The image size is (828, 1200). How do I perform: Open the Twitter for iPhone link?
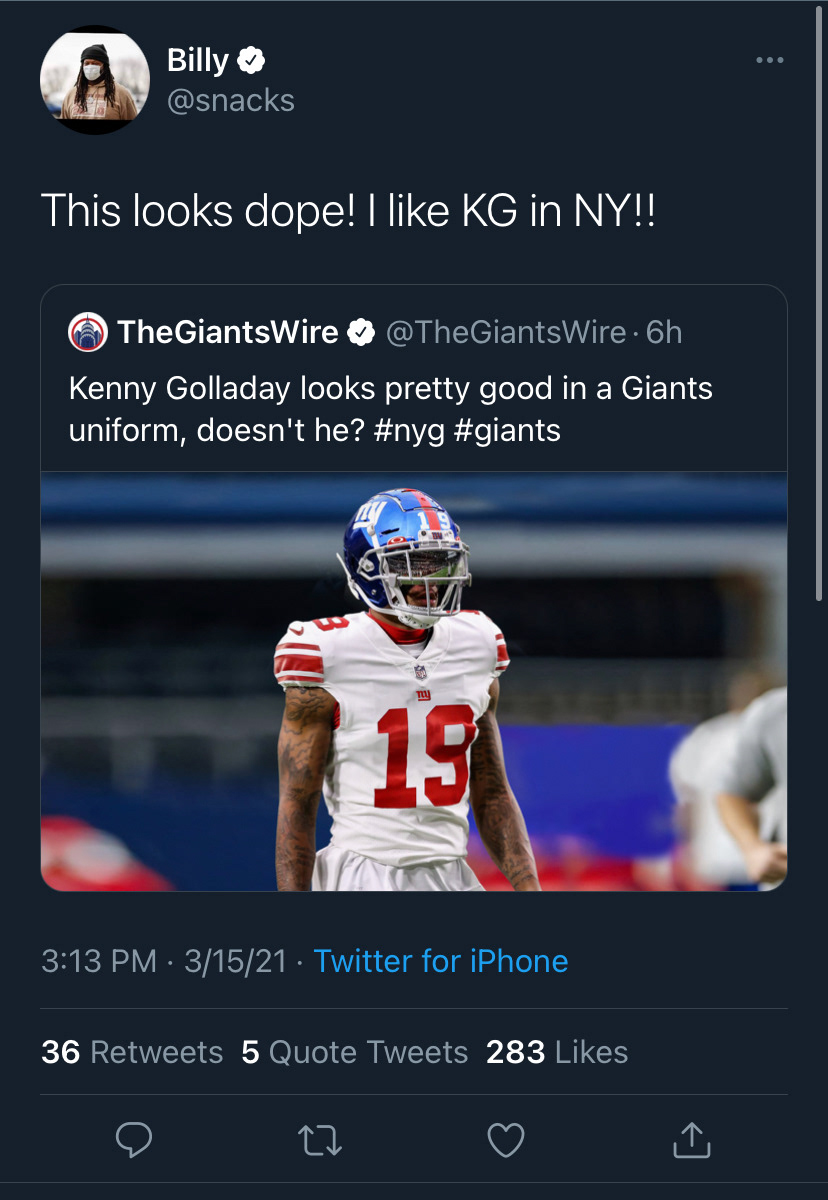441,961
